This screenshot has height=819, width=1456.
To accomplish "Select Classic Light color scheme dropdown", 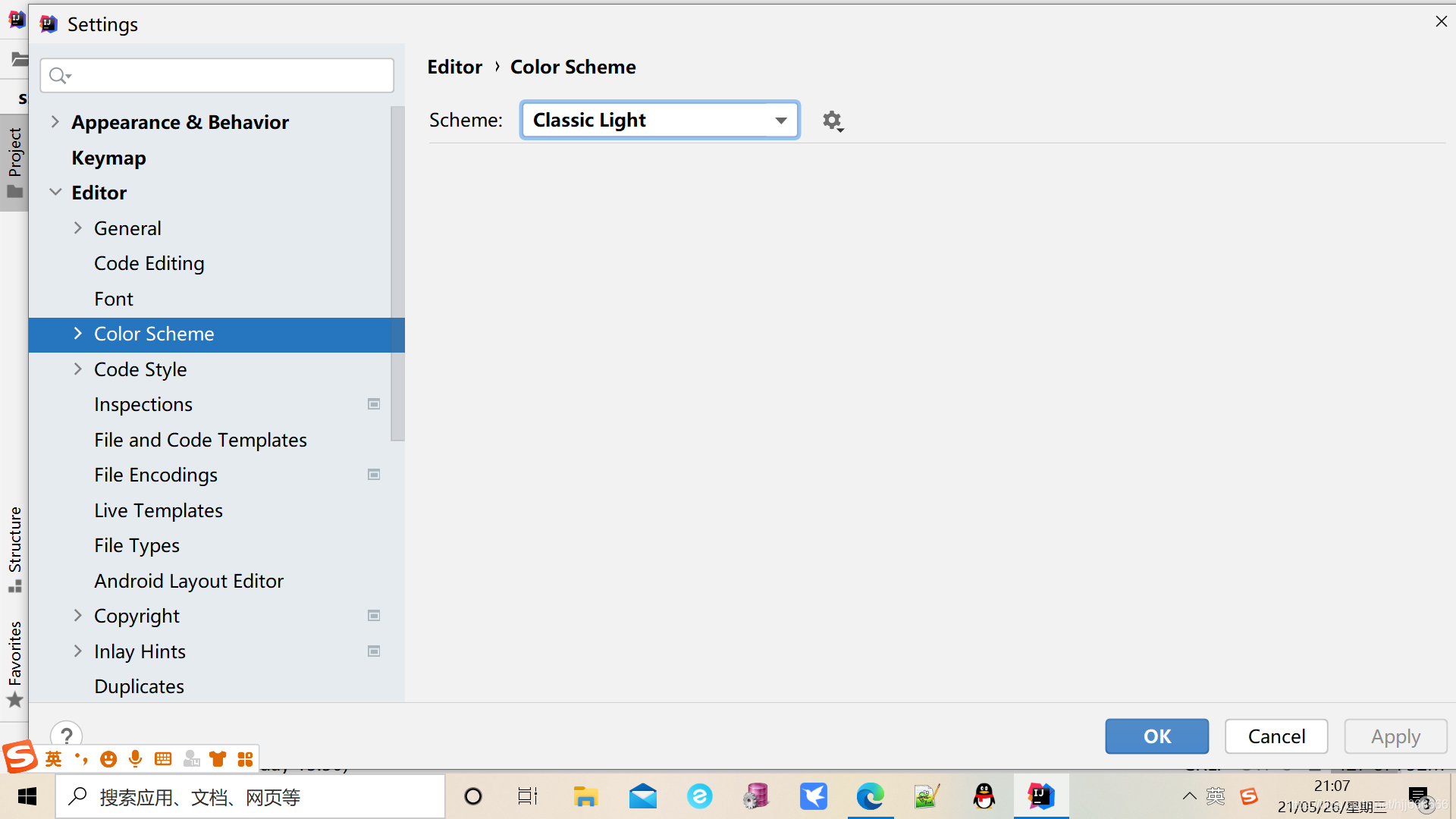I will click(660, 119).
